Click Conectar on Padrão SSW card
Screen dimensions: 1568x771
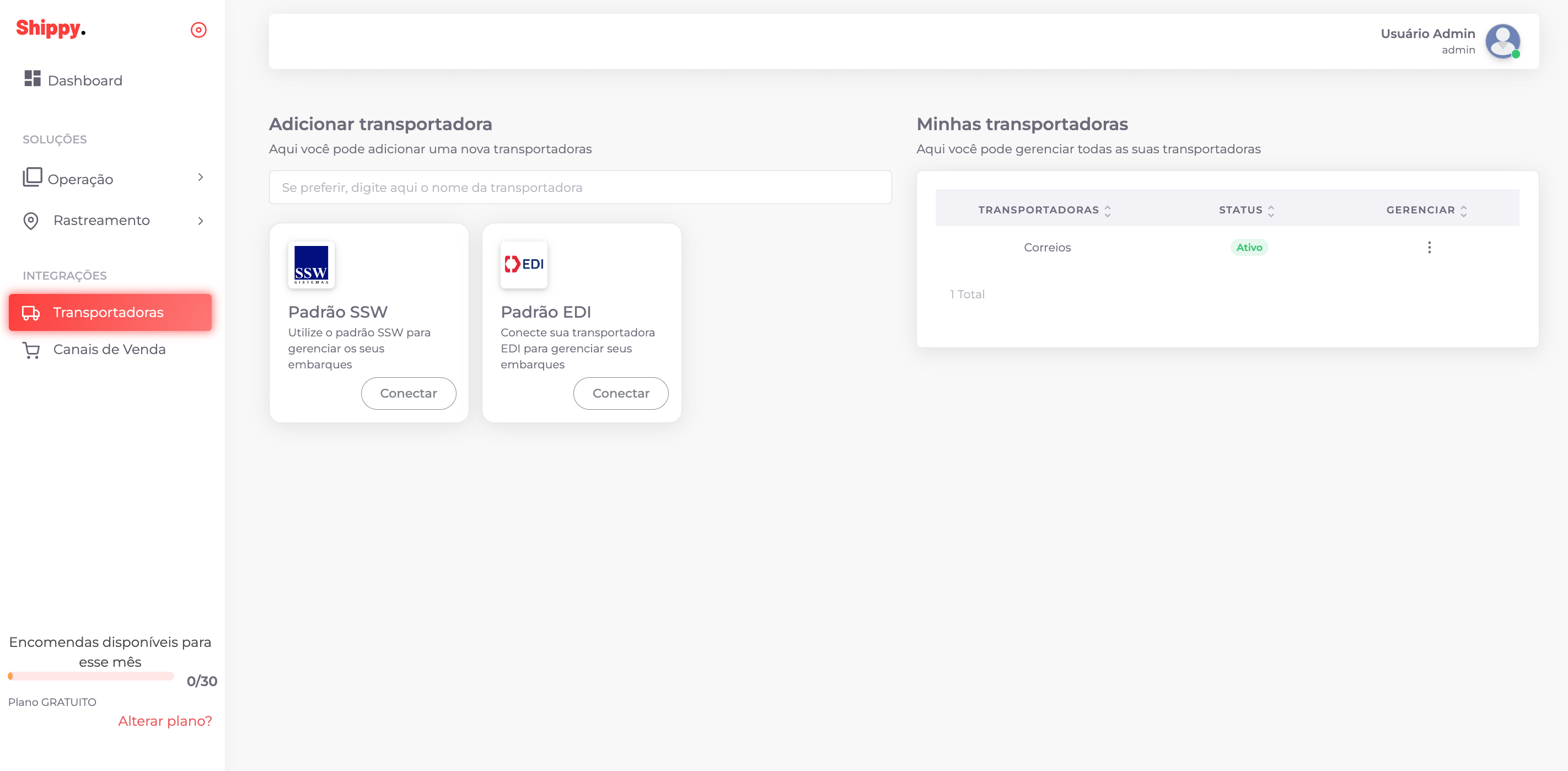408,393
